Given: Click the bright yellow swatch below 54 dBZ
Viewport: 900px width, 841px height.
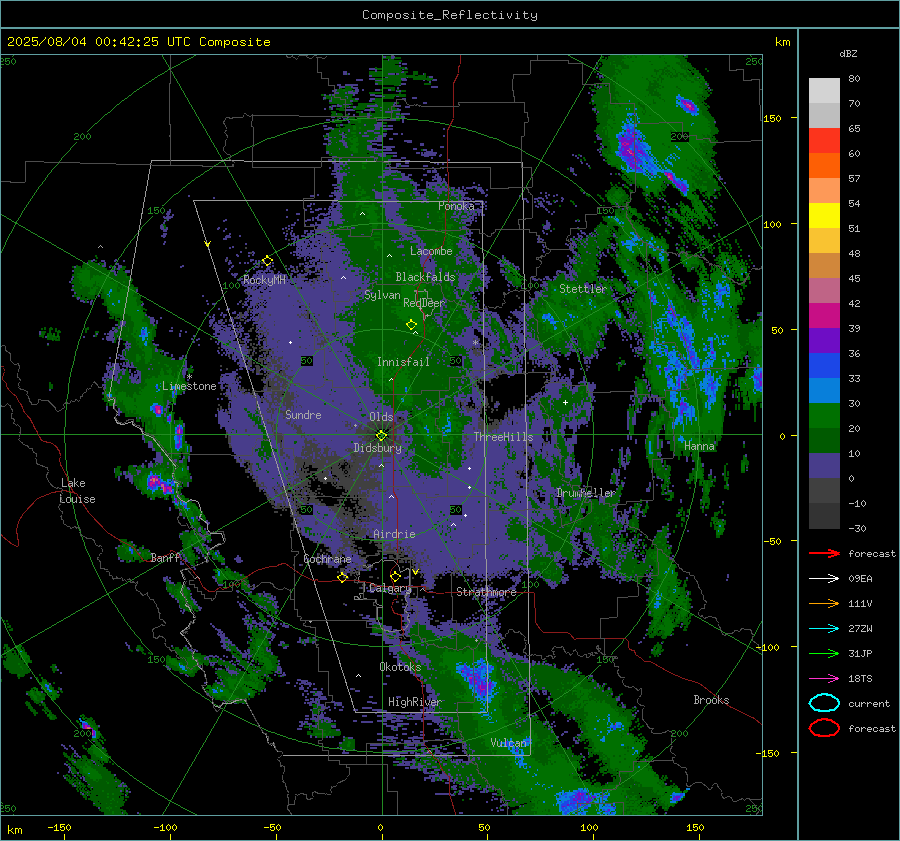Looking at the screenshot, I should coord(824,216).
